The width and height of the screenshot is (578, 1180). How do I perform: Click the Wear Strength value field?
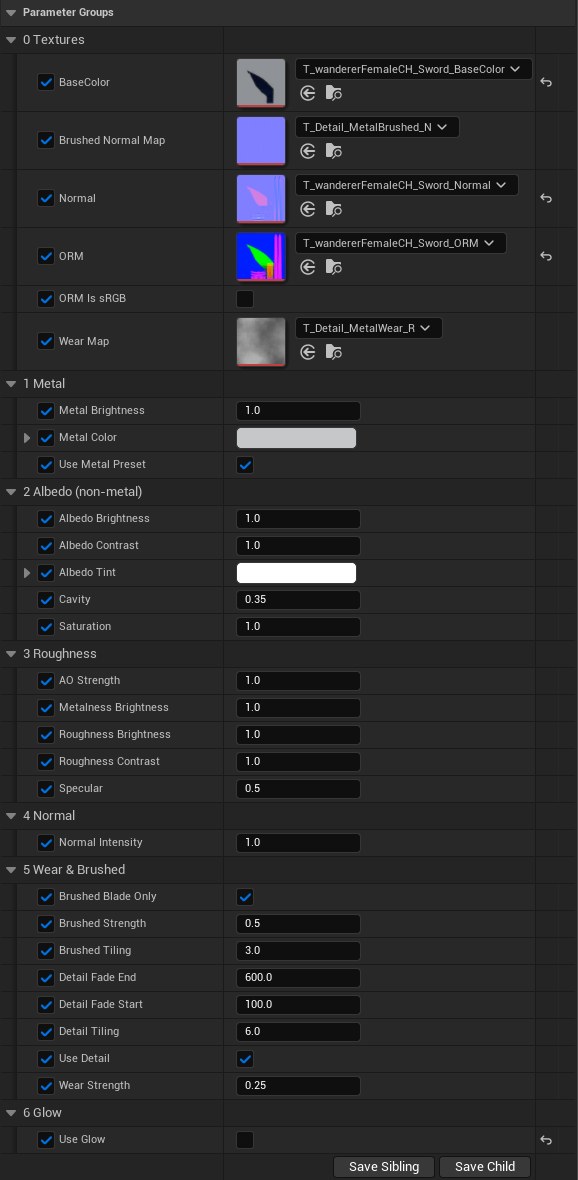click(298, 1086)
